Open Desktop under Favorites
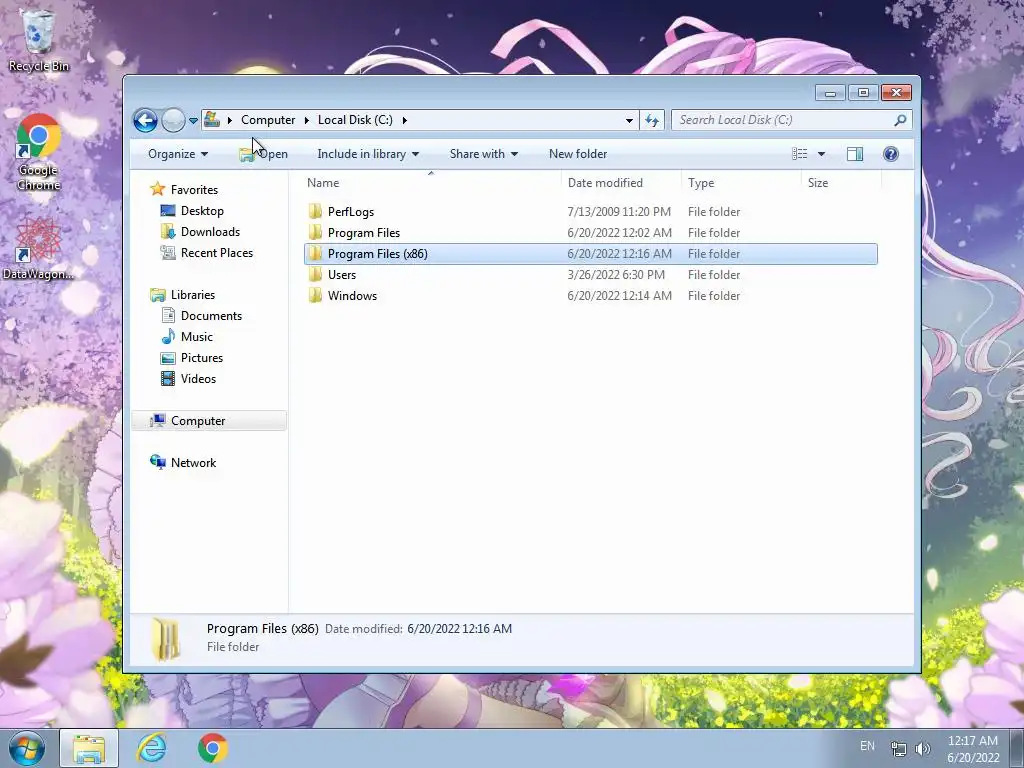Screen dimensions: 1024x768 point(202,211)
